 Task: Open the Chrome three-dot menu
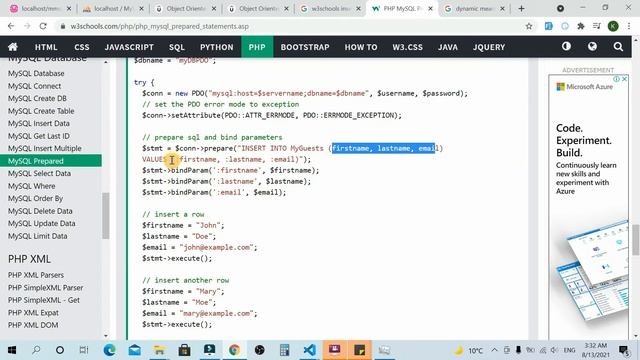pyautogui.click(x=629, y=26)
